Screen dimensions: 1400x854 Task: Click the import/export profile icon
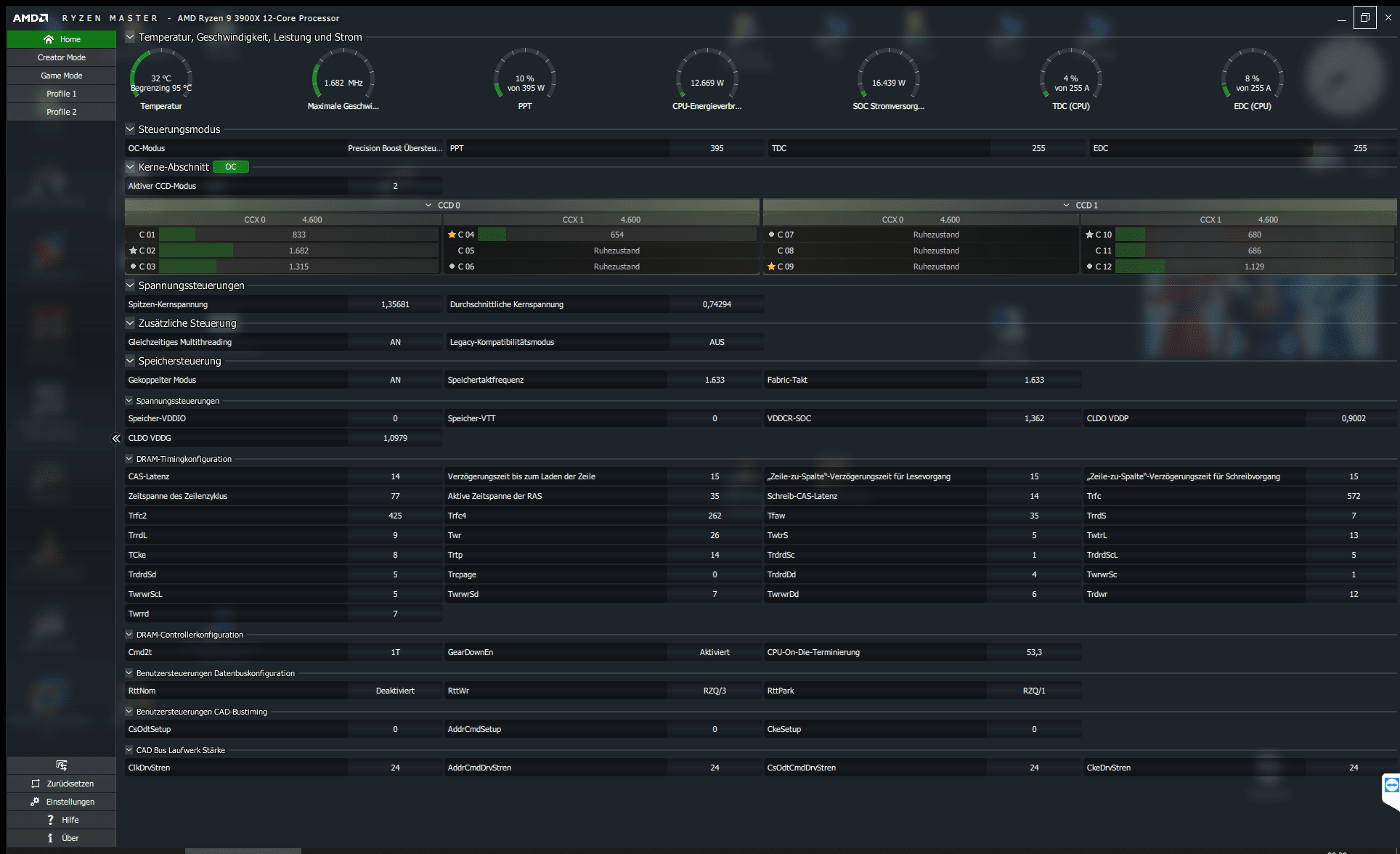pos(62,765)
